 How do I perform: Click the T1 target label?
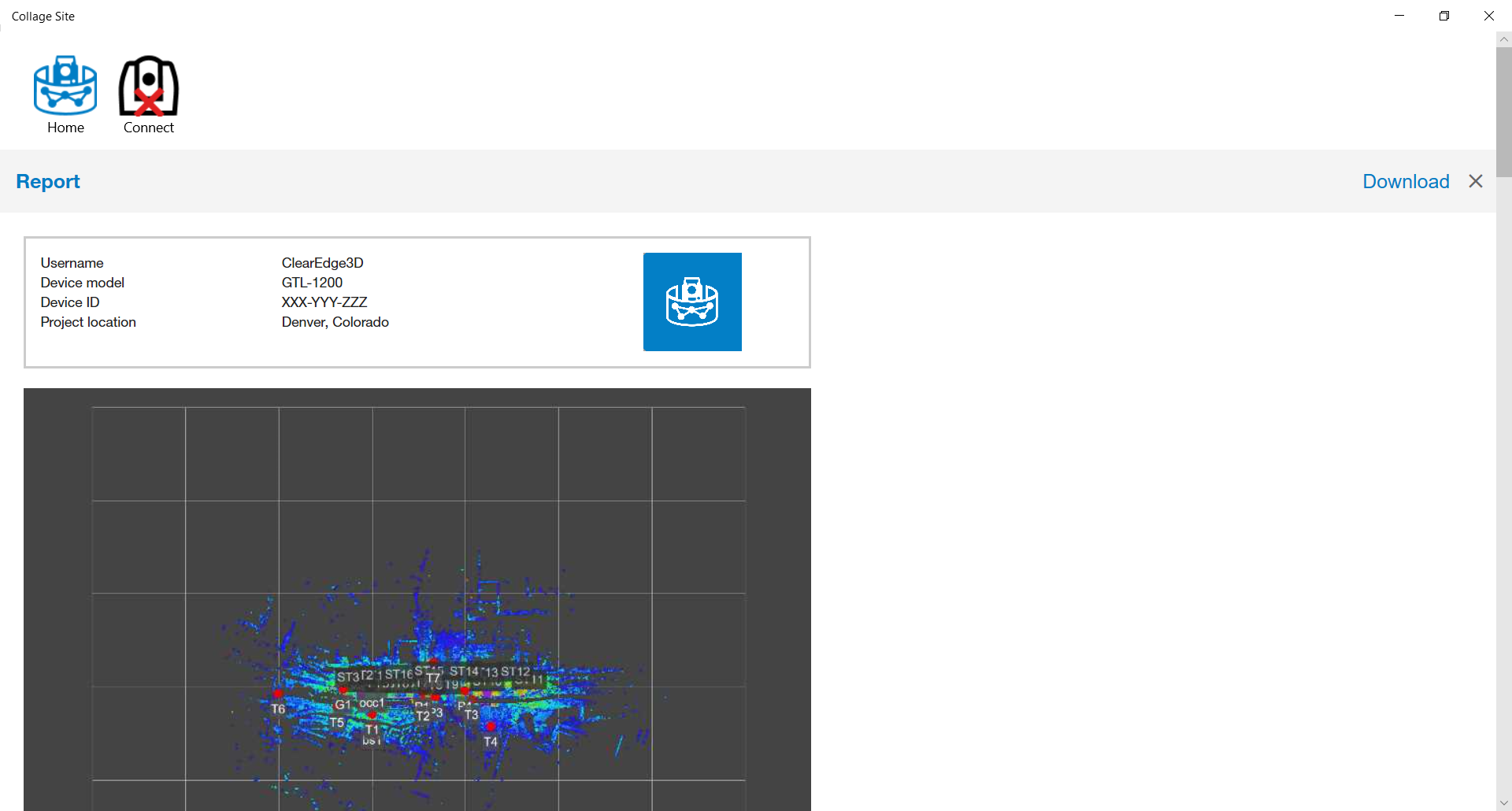pyautogui.click(x=372, y=729)
